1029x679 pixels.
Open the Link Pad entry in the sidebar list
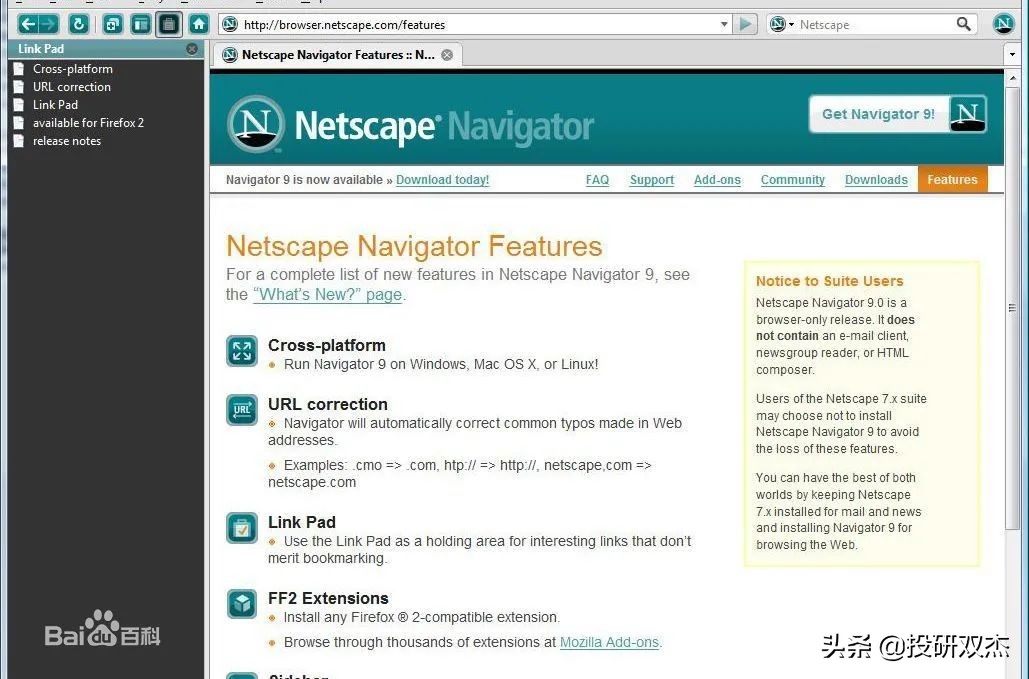point(55,105)
